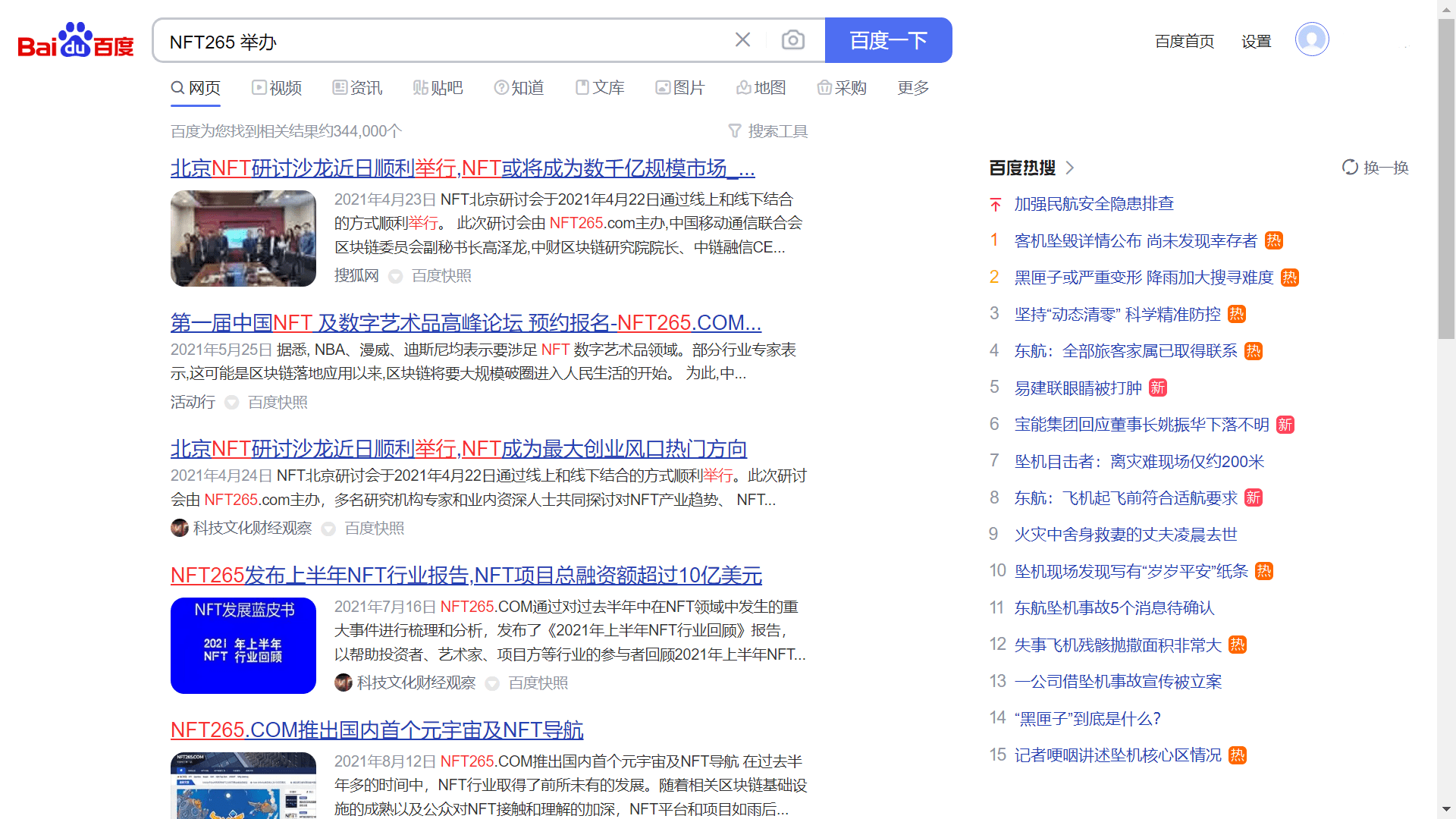This screenshot has height=819, width=1456.
Task: Click the Baidu logo
Action: tap(76, 40)
